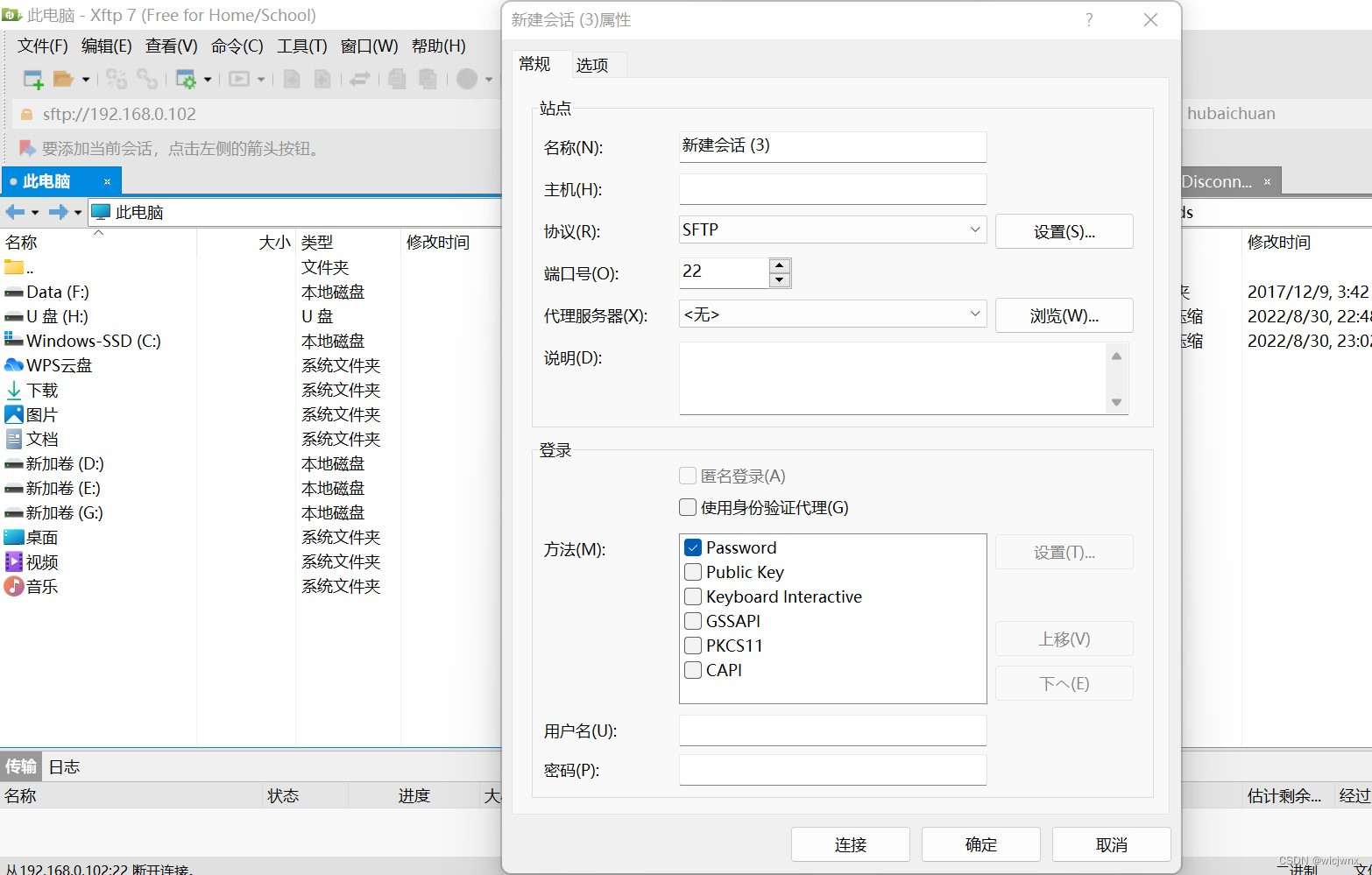The width and height of the screenshot is (1372, 875).
Task: Close the 此电脑 local tab
Action: click(x=107, y=181)
